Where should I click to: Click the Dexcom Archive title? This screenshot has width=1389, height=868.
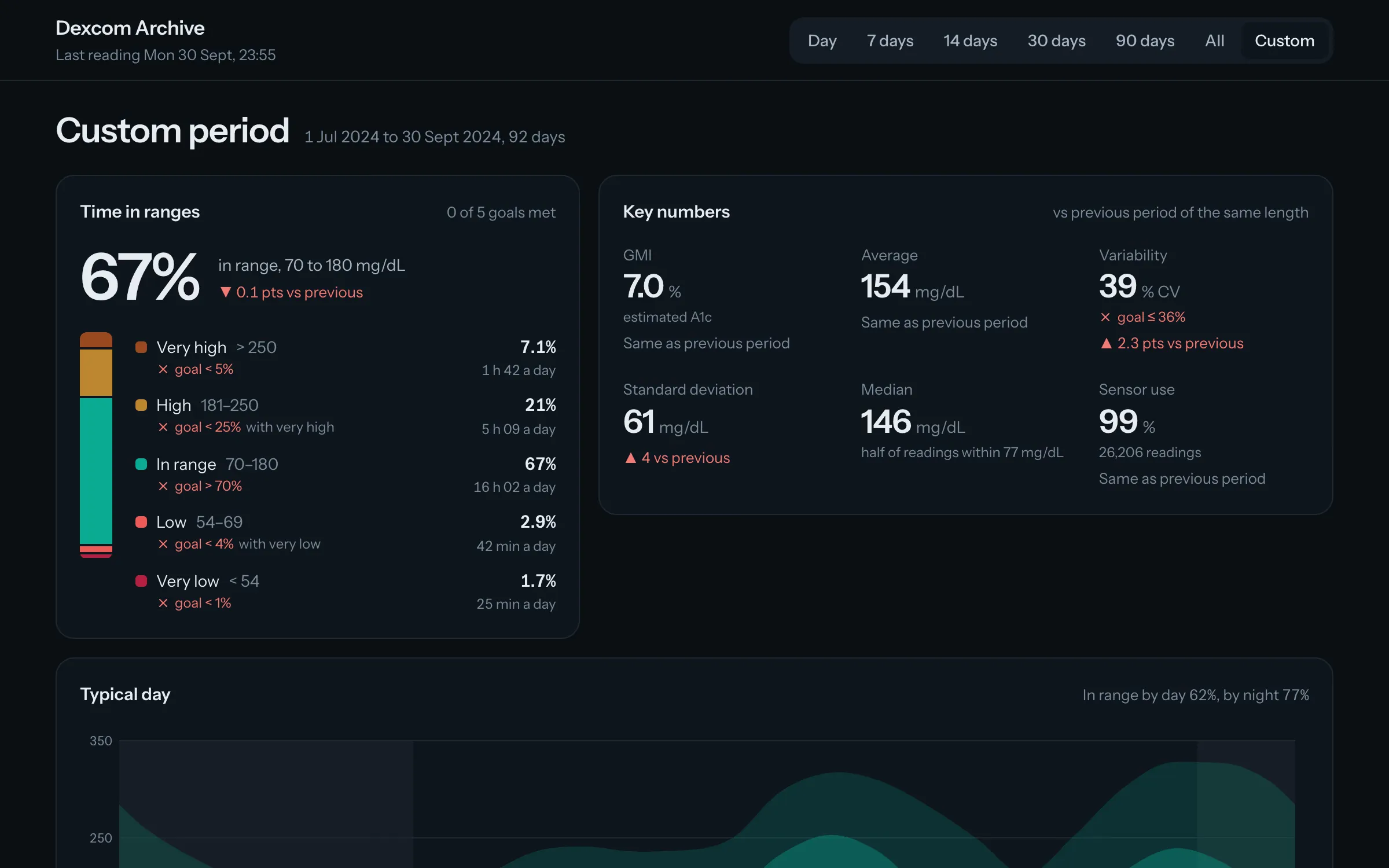[130, 28]
